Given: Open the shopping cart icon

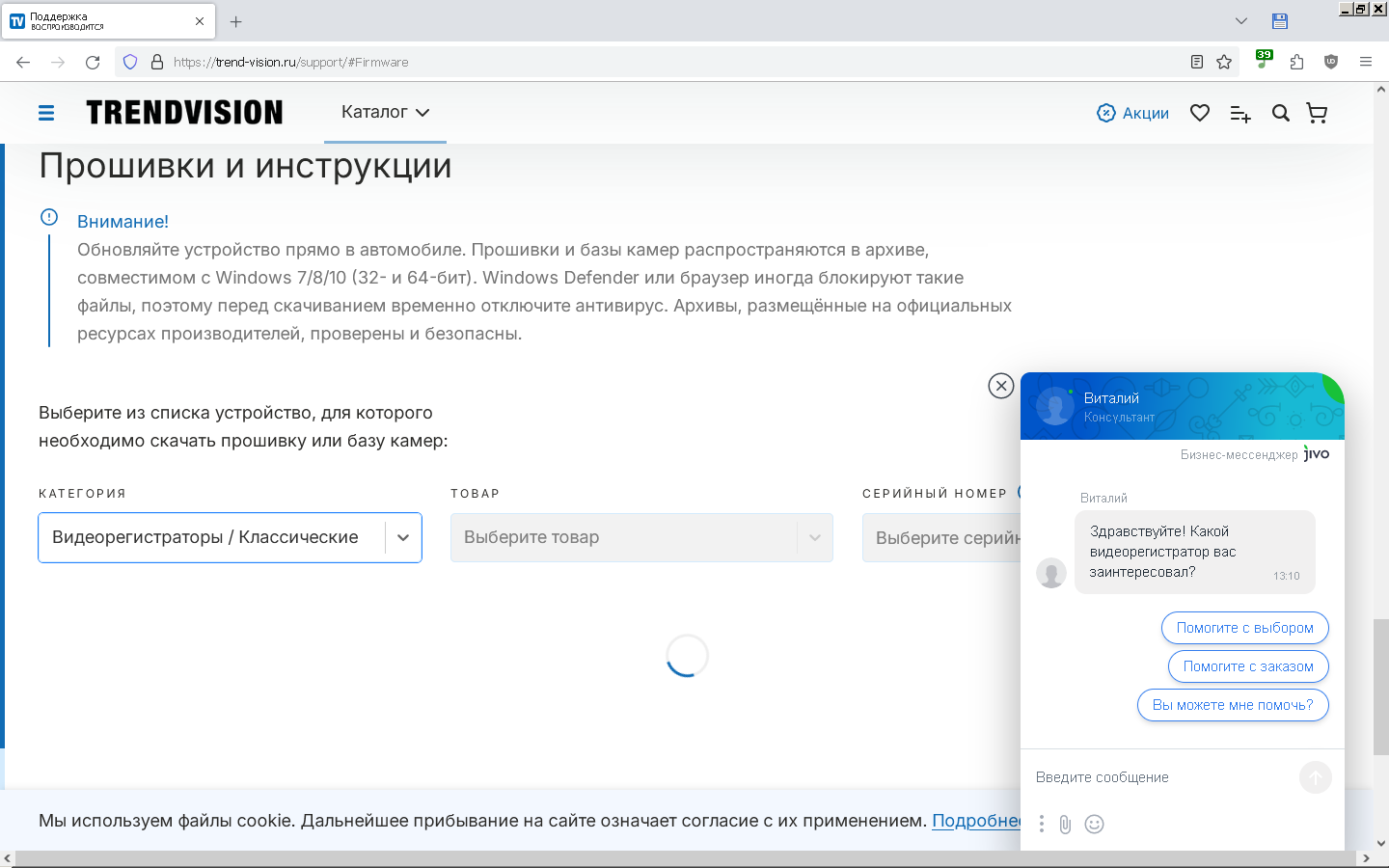Looking at the screenshot, I should 1317,113.
